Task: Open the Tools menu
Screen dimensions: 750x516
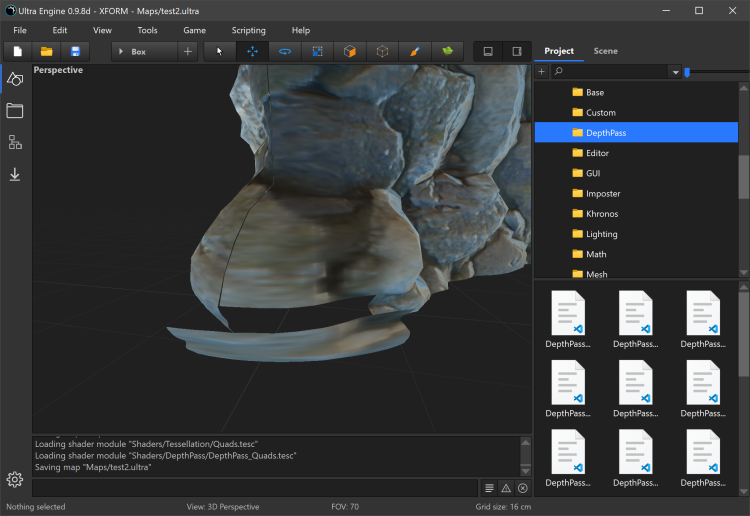Action: 147,30
